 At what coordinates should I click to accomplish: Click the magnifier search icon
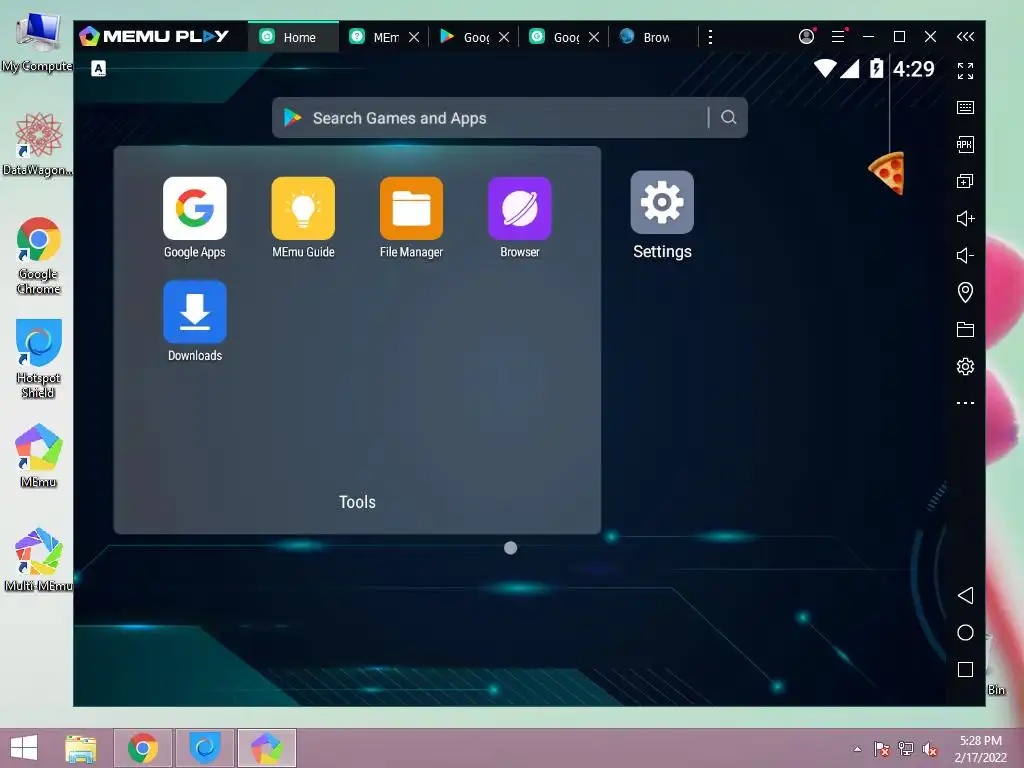point(729,118)
